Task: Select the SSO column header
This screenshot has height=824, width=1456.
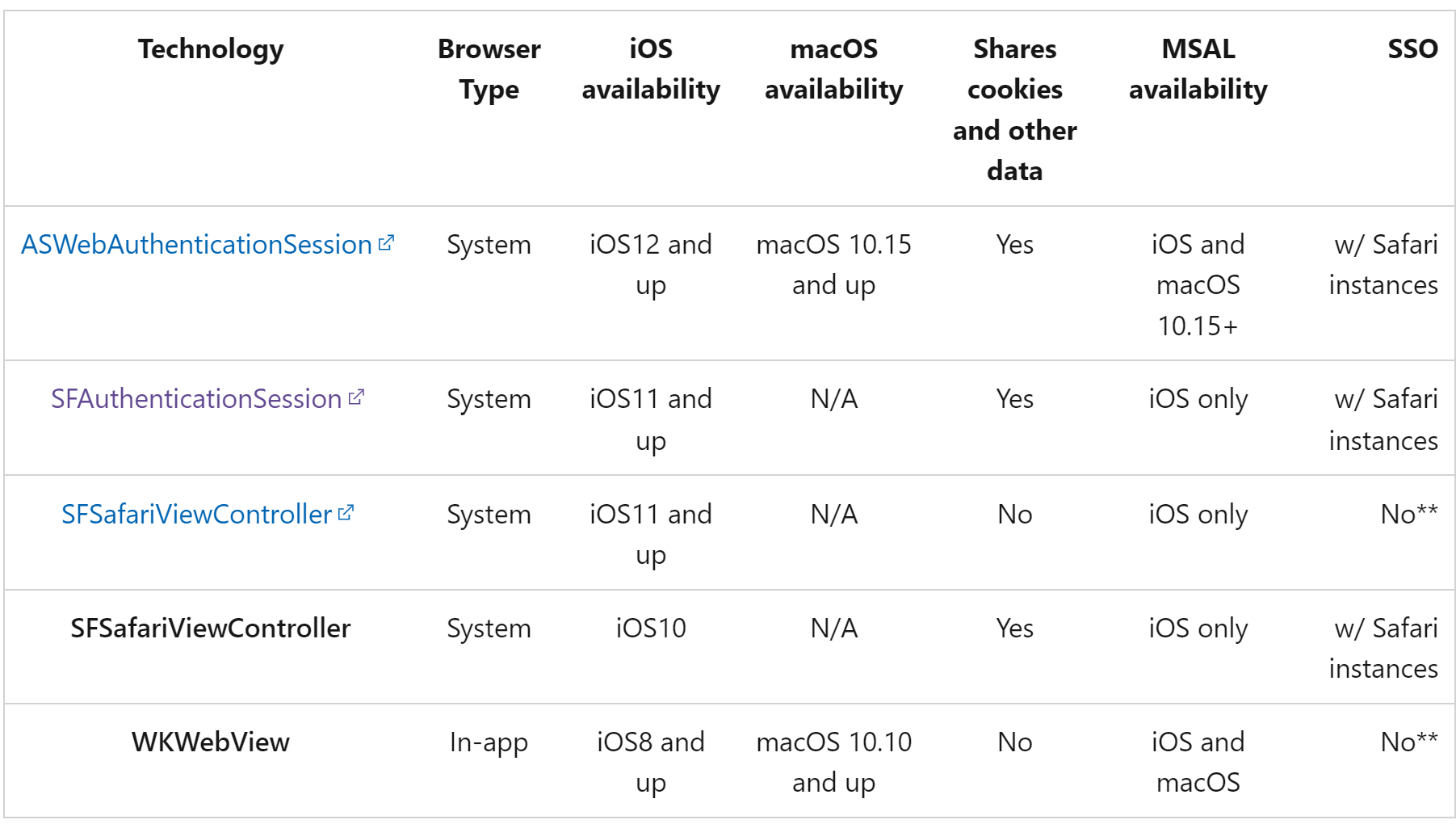Action: 1412,49
